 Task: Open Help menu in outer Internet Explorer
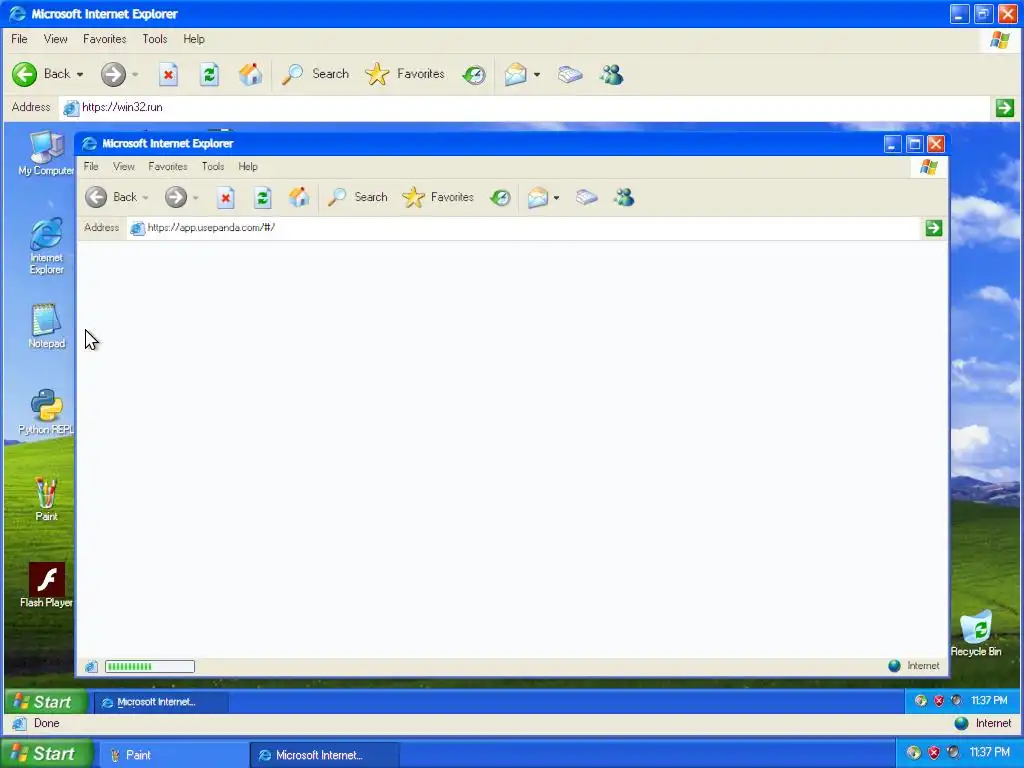pyautogui.click(x=194, y=39)
